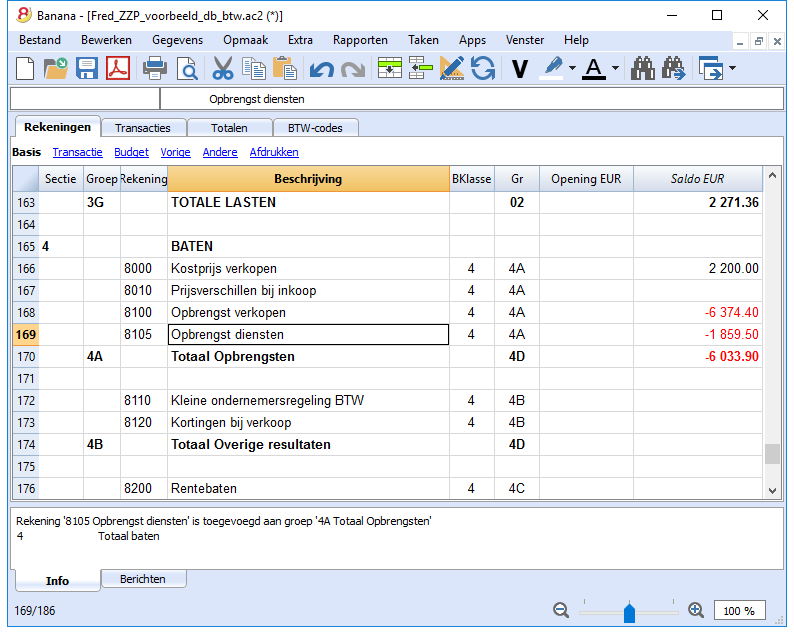The width and height of the screenshot is (794, 634).
Task: Open the text color dropdown arrow
Action: [x=615, y=68]
